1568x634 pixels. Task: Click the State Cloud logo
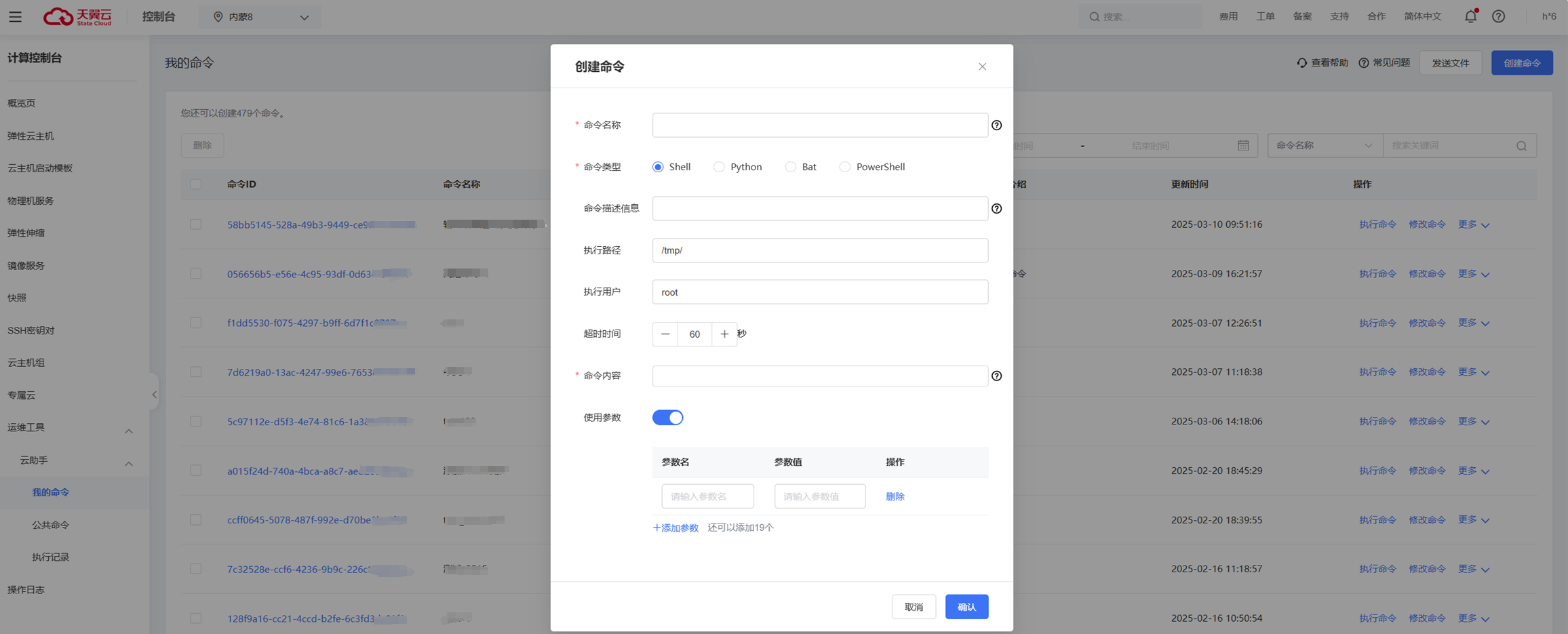(77, 17)
